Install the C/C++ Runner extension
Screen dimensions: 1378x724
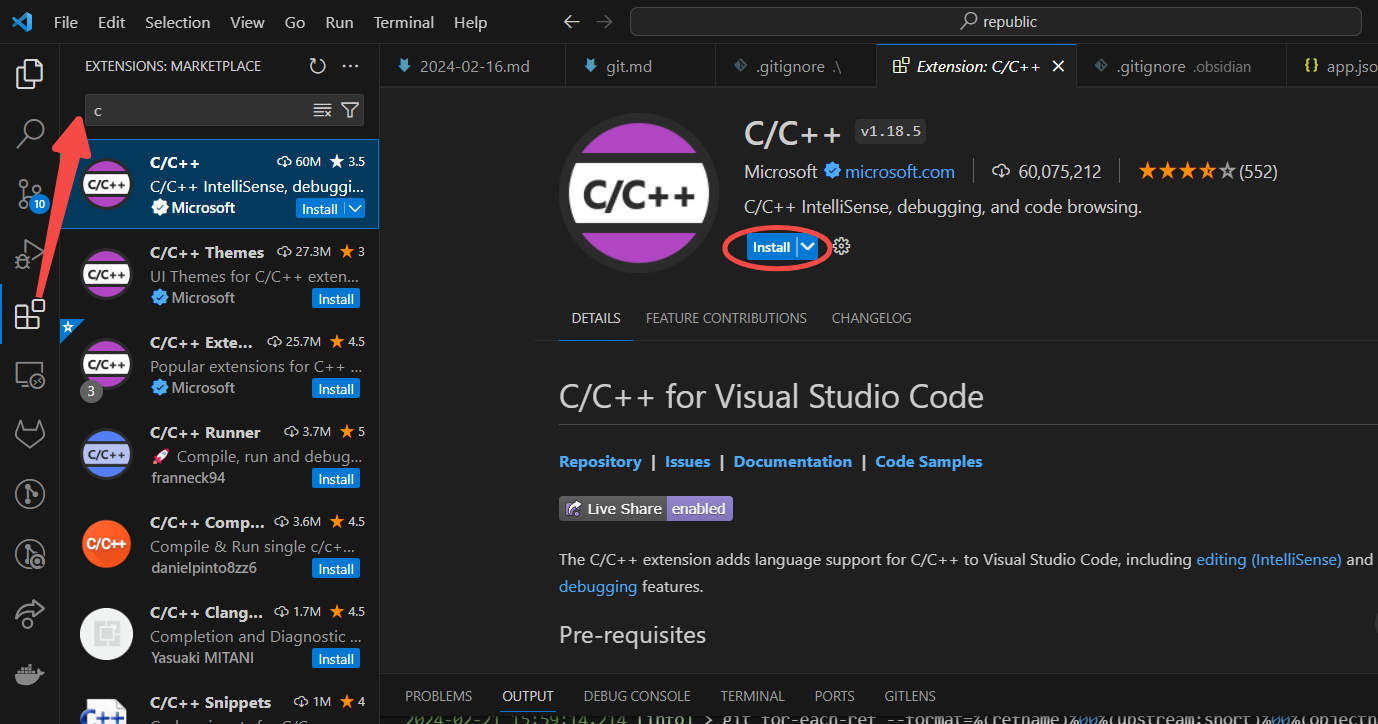336,479
